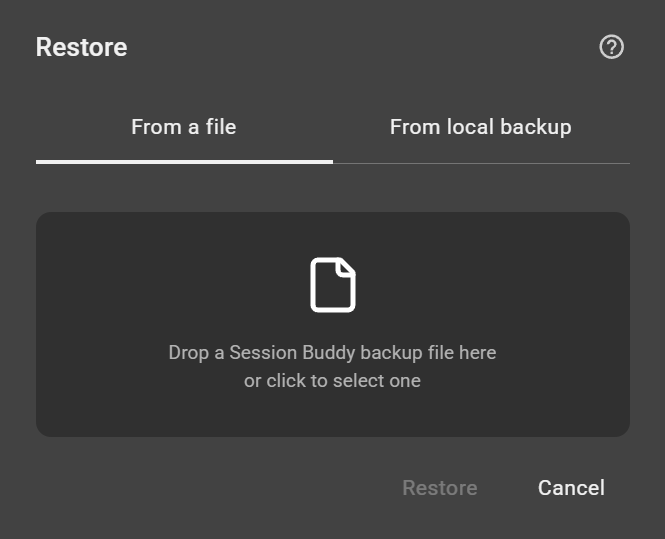Cancel the Restore dialog

click(571, 488)
